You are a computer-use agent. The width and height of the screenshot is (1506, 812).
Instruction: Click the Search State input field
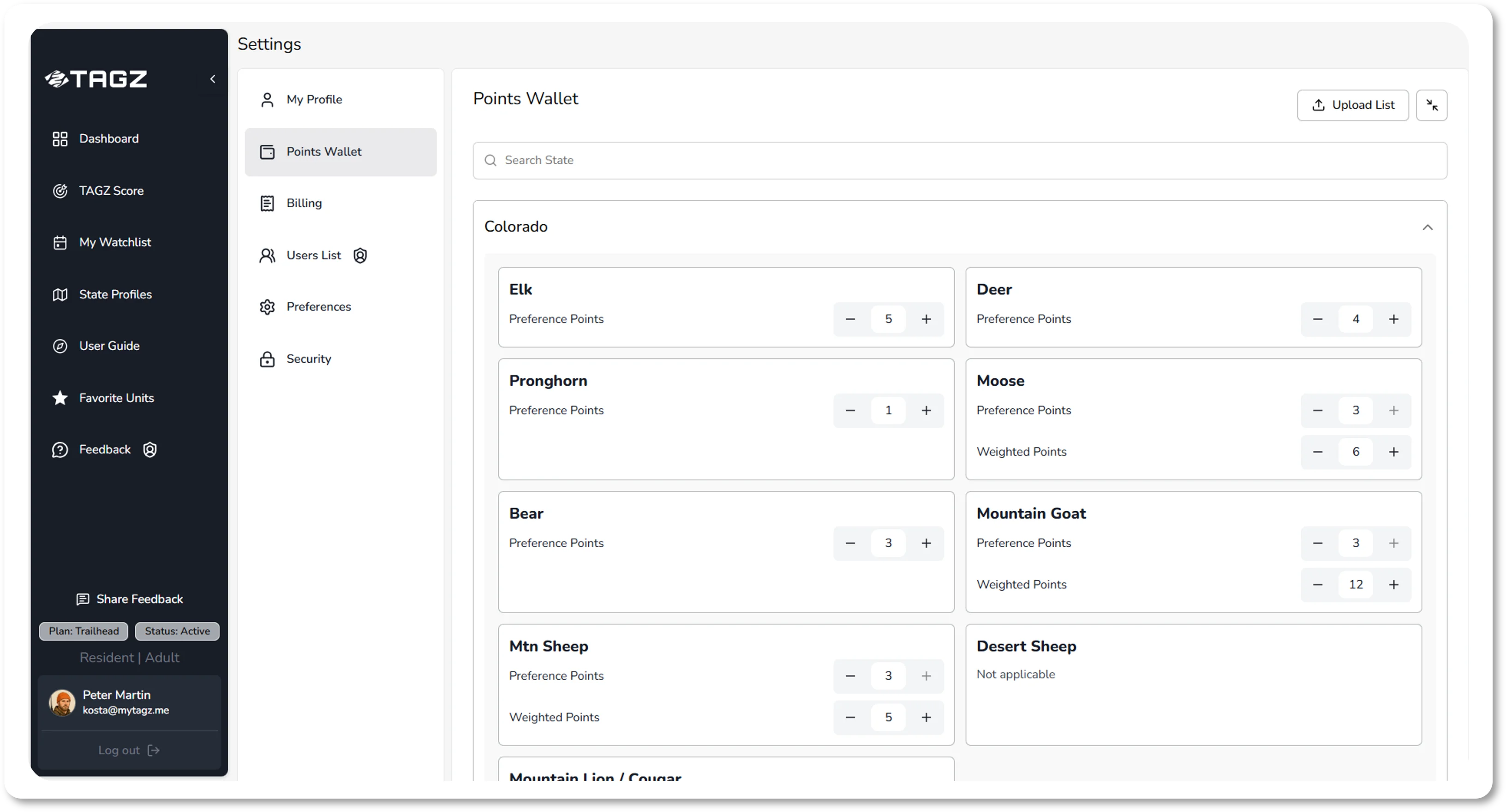pyautogui.click(x=701, y=160)
